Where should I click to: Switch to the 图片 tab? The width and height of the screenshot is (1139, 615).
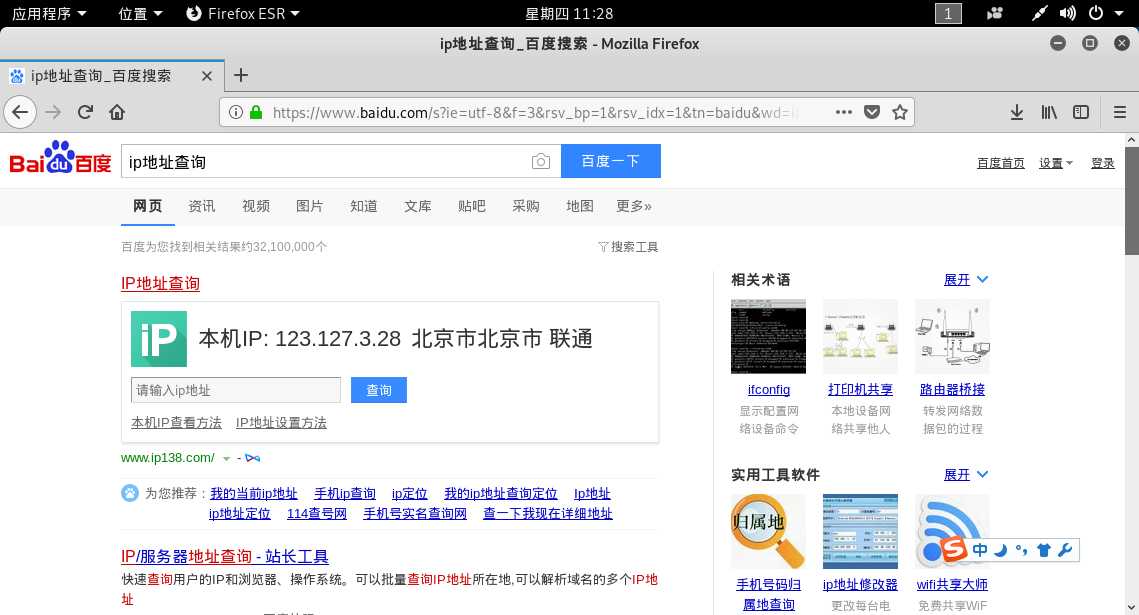pos(309,206)
